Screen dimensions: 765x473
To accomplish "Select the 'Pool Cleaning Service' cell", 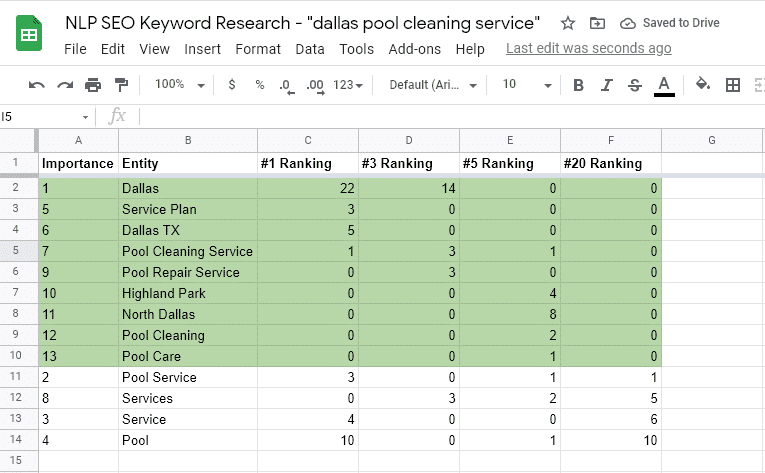I will pos(188,251).
